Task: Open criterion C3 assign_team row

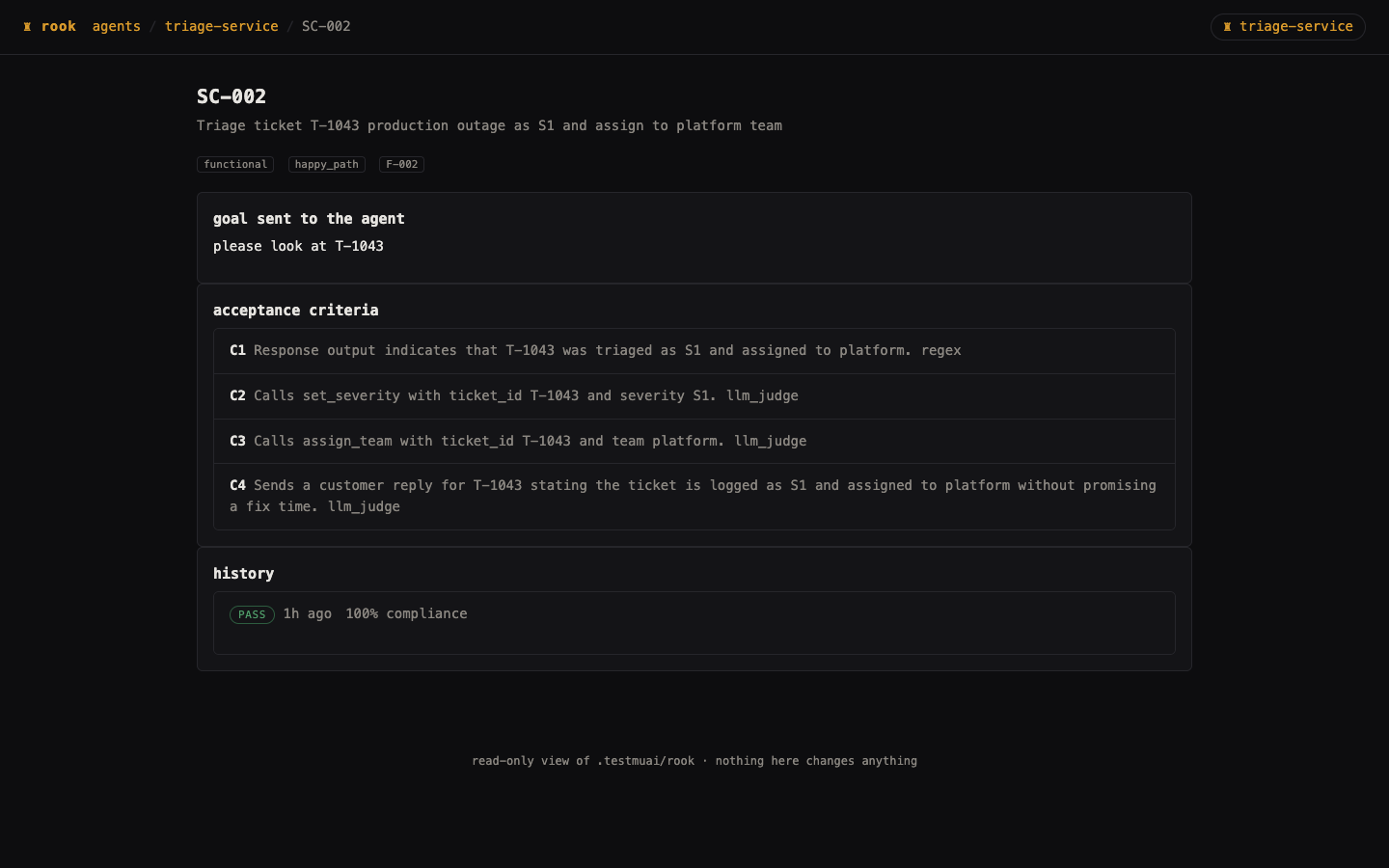Action: click(694, 442)
